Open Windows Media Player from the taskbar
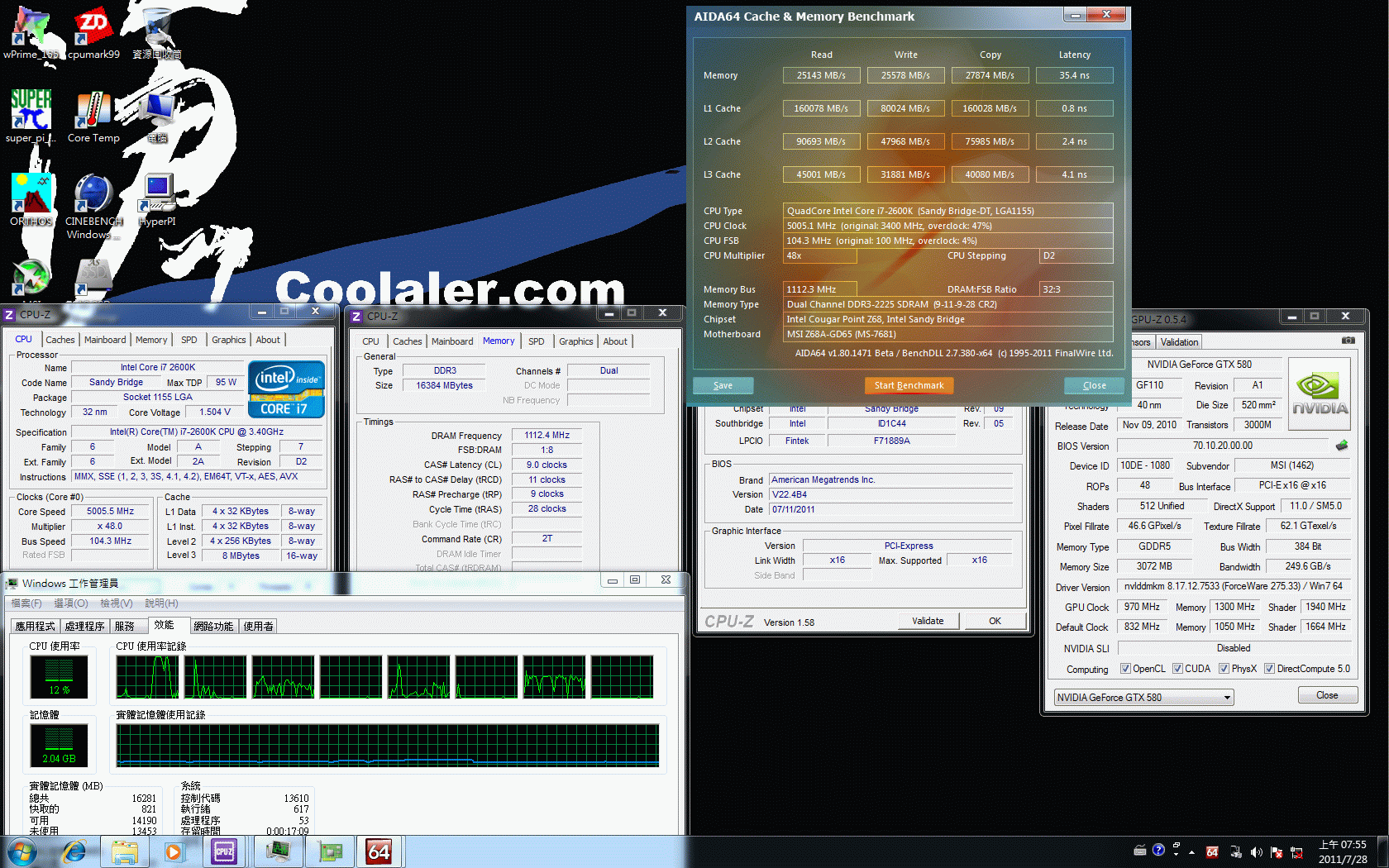Viewport: 1389px width, 868px height. pos(174,851)
